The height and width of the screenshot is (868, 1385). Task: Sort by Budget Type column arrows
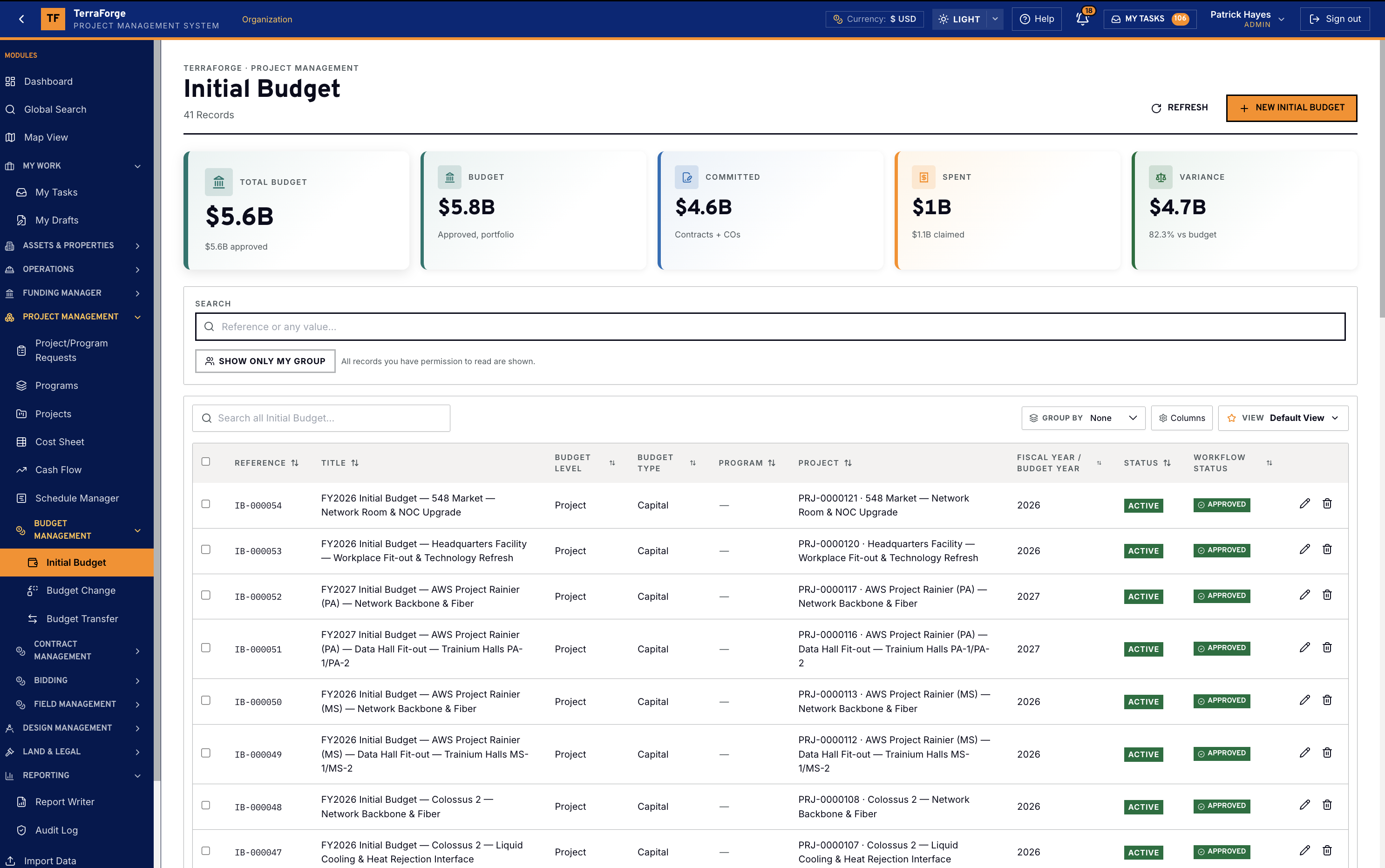click(x=693, y=463)
